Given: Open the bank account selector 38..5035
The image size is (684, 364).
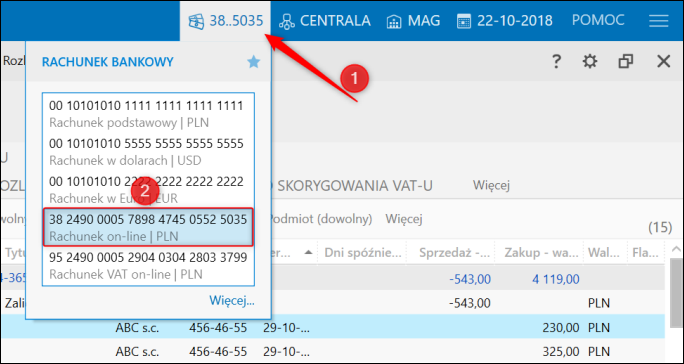Looking at the screenshot, I should click(226, 21).
